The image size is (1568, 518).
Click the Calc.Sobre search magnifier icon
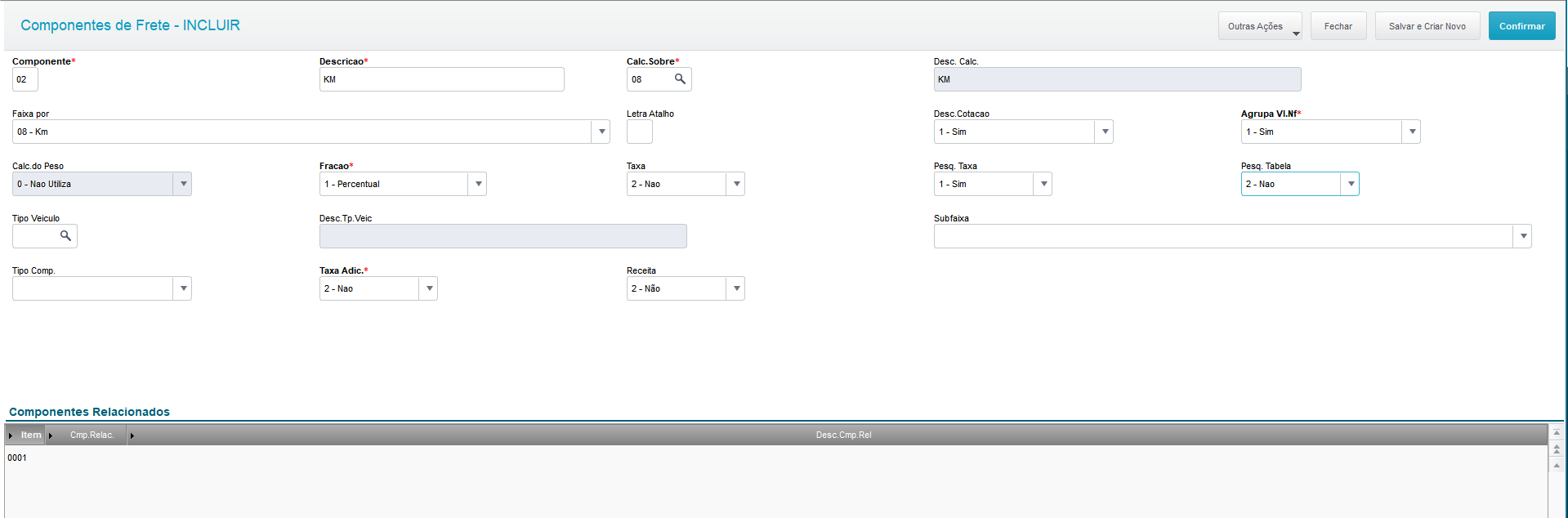(x=680, y=79)
